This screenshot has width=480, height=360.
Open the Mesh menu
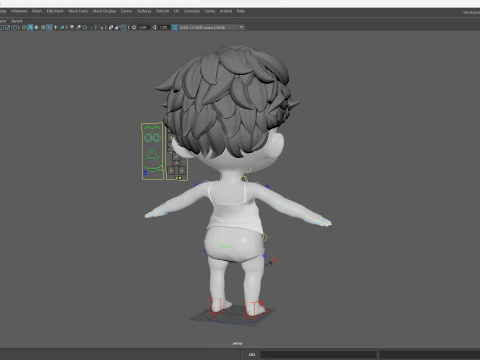37,11
